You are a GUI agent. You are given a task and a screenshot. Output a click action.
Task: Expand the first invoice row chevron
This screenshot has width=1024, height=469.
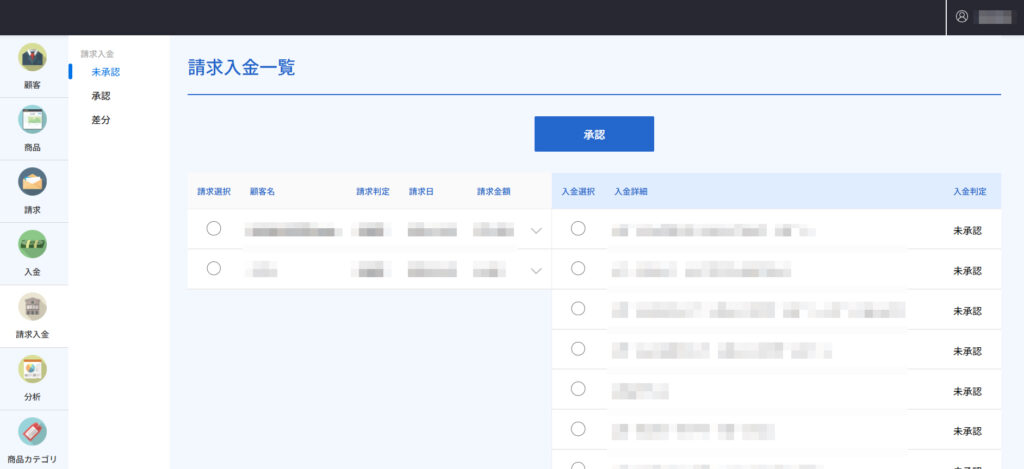point(536,231)
